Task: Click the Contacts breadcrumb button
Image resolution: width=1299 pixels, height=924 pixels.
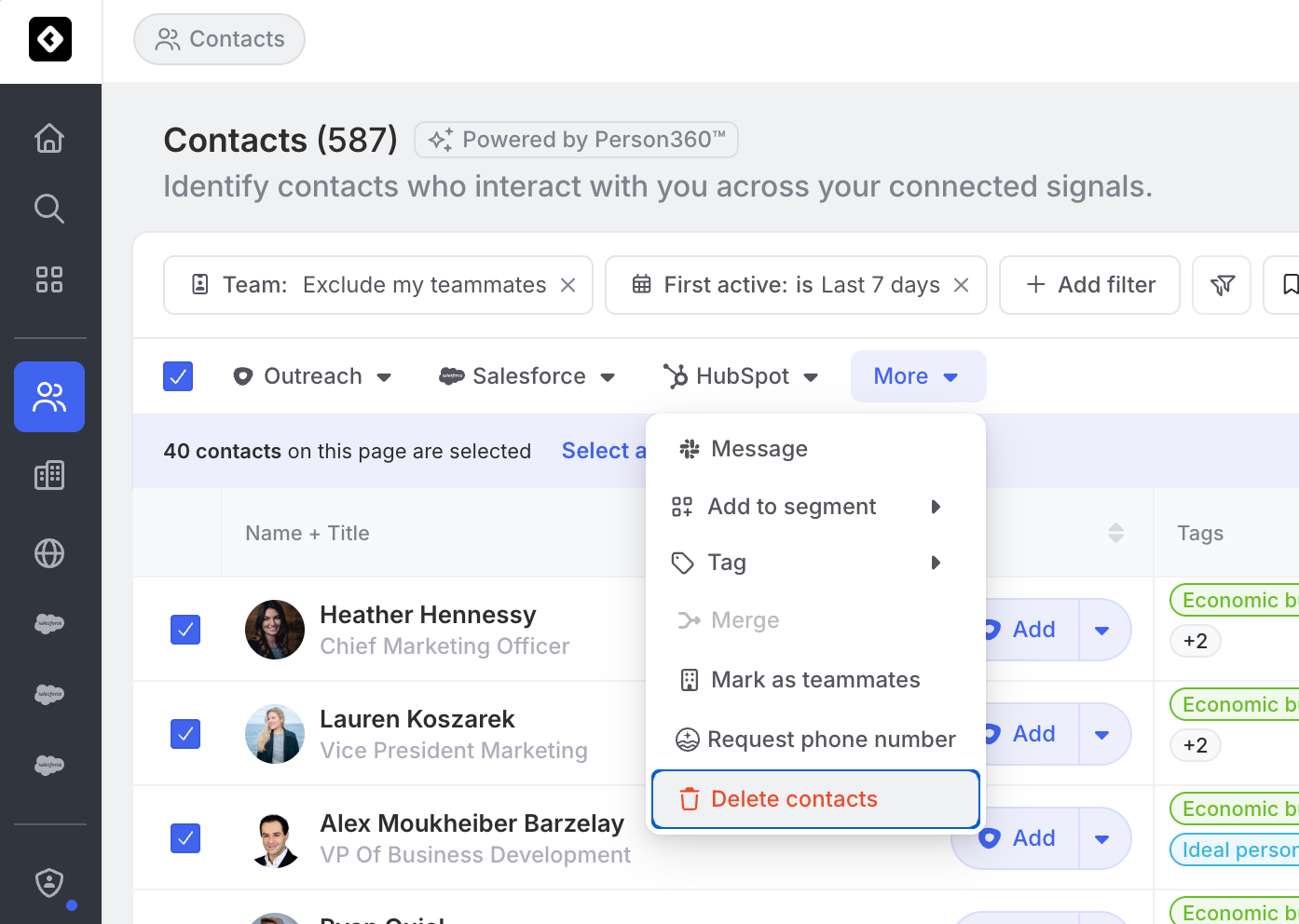Action: pyautogui.click(x=220, y=39)
